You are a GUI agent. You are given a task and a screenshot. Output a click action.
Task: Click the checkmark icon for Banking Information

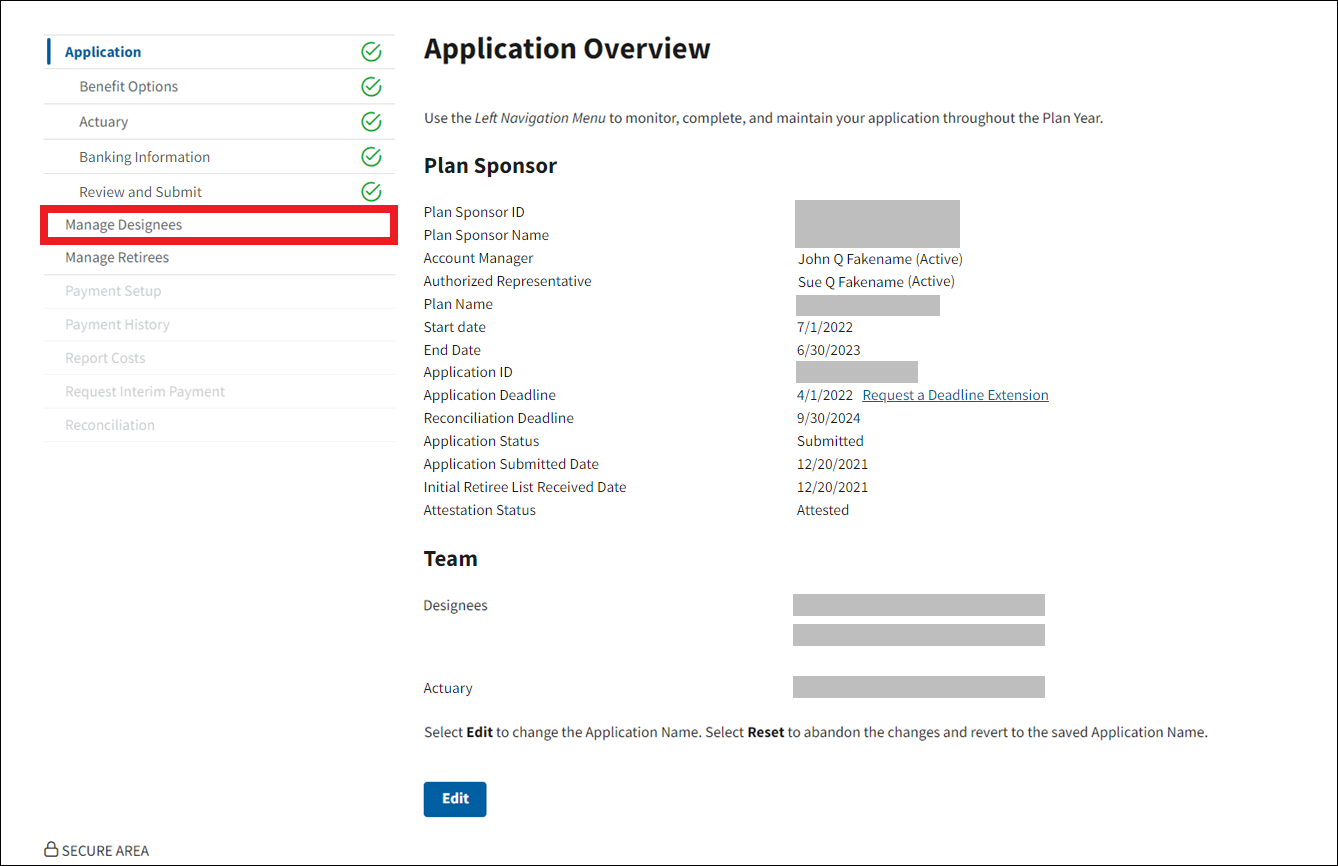371,157
